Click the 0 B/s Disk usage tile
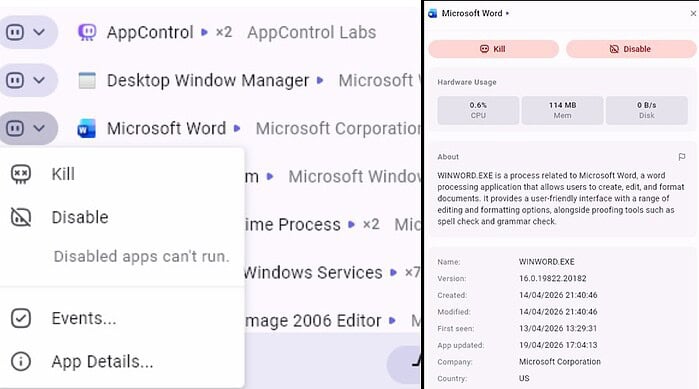This screenshot has width=699, height=389. (x=647, y=110)
